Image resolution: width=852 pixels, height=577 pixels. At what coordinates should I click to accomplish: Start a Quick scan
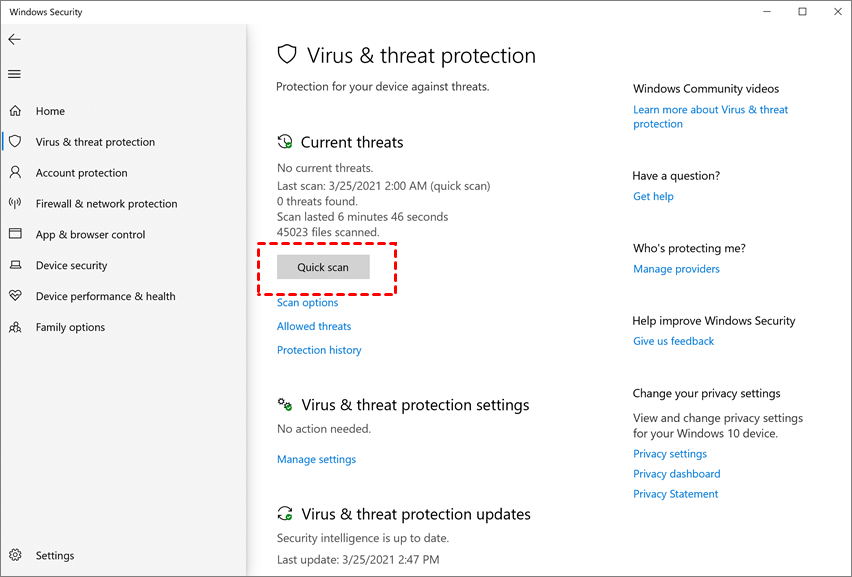pyautogui.click(x=323, y=267)
